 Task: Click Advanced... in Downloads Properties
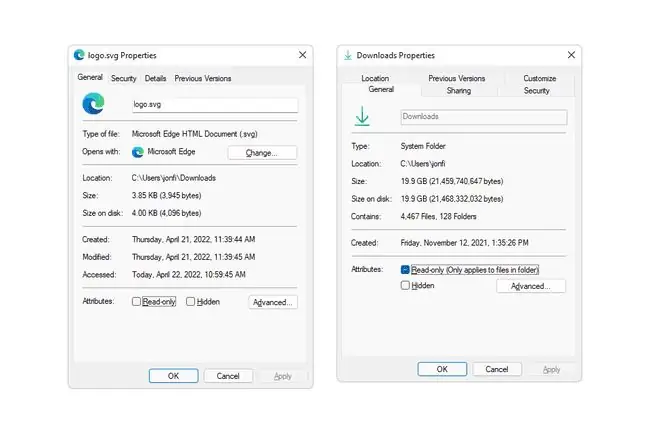531,286
